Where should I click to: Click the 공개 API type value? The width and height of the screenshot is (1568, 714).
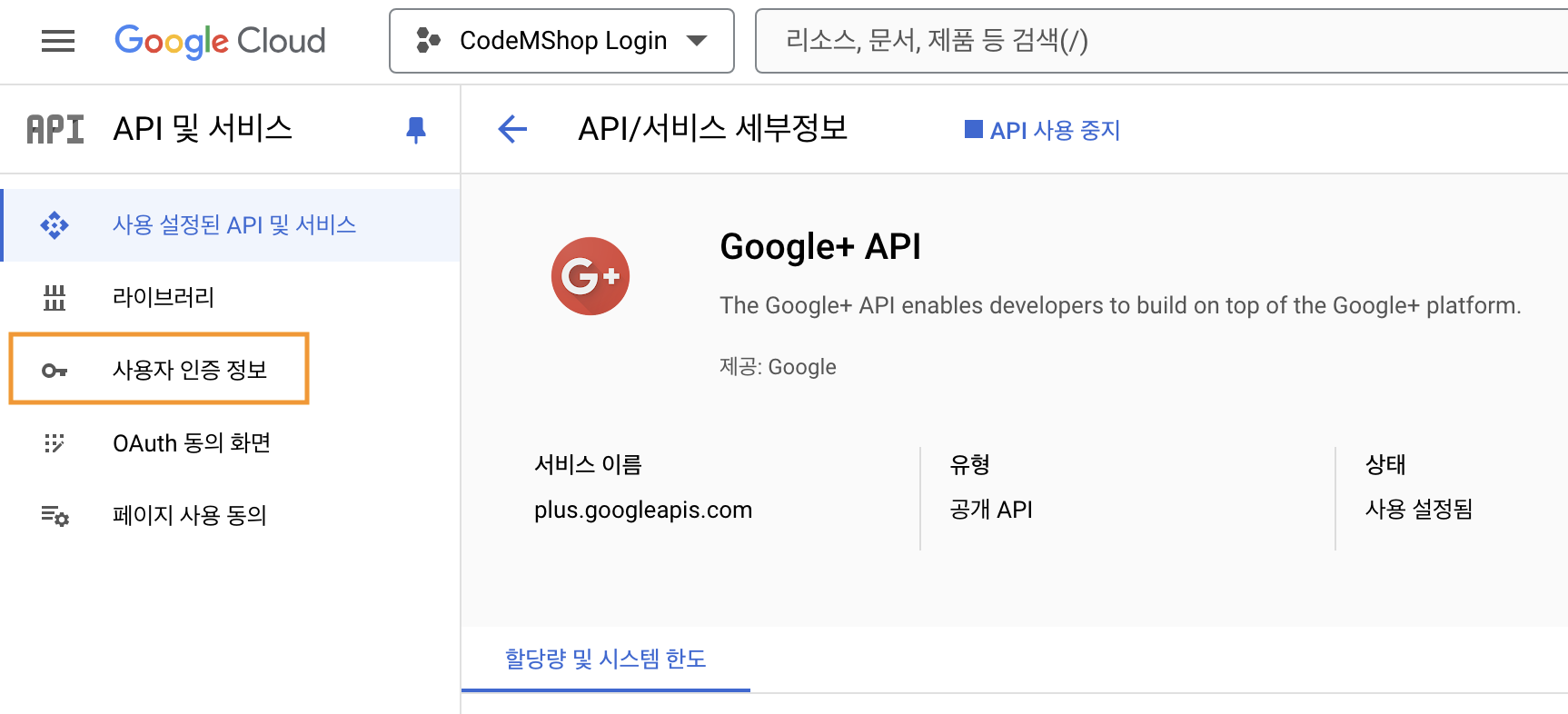(x=991, y=510)
